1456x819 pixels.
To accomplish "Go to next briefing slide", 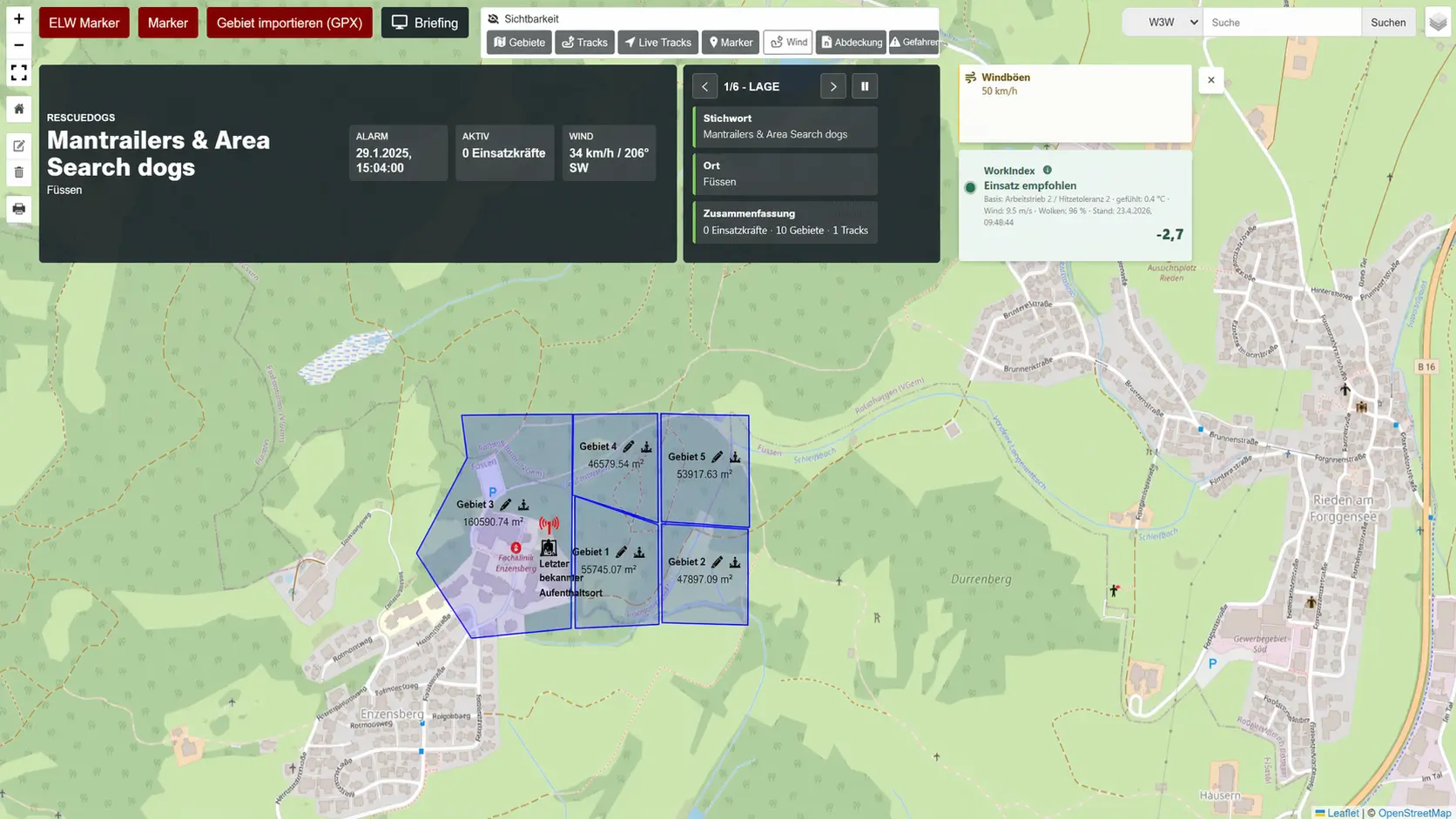I will pyautogui.click(x=832, y=86).
